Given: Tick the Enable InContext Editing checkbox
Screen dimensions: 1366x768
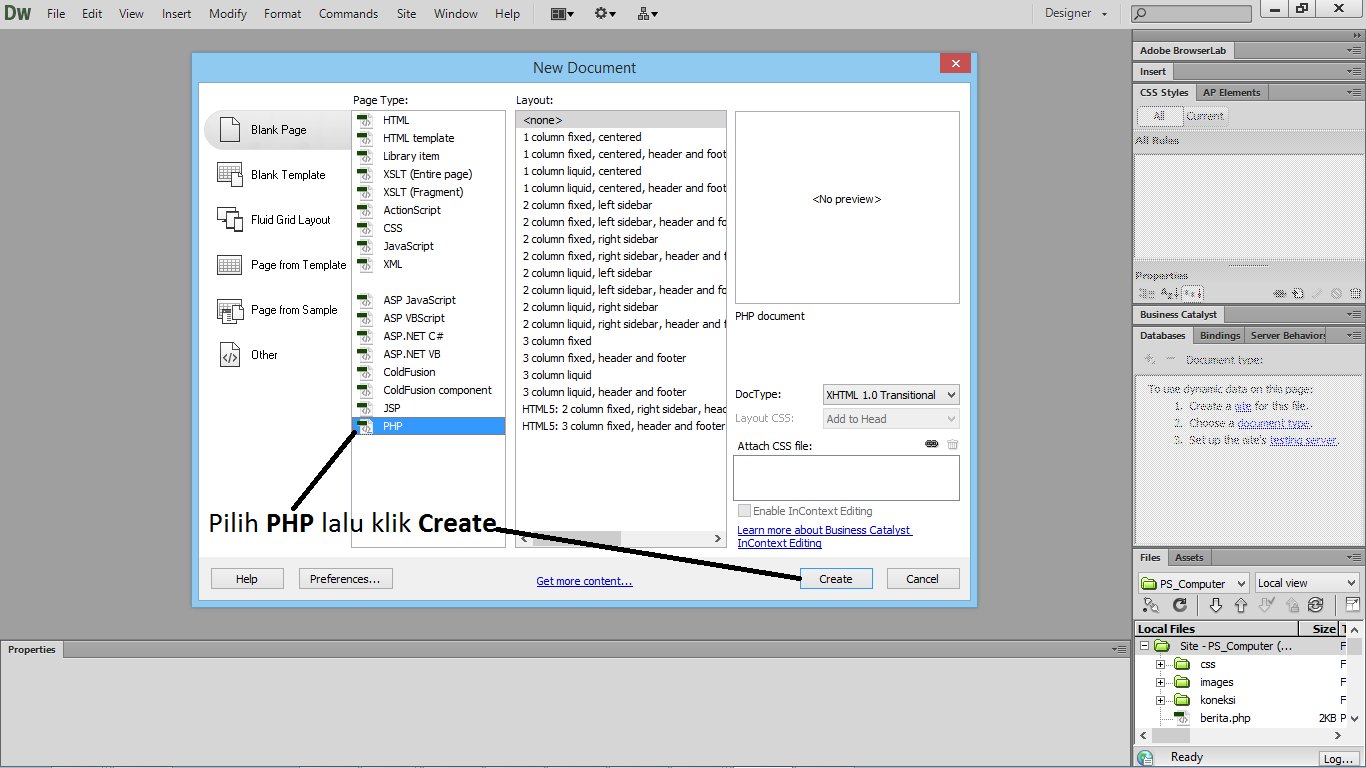Looking at the screenshot, I should [744, 511].
